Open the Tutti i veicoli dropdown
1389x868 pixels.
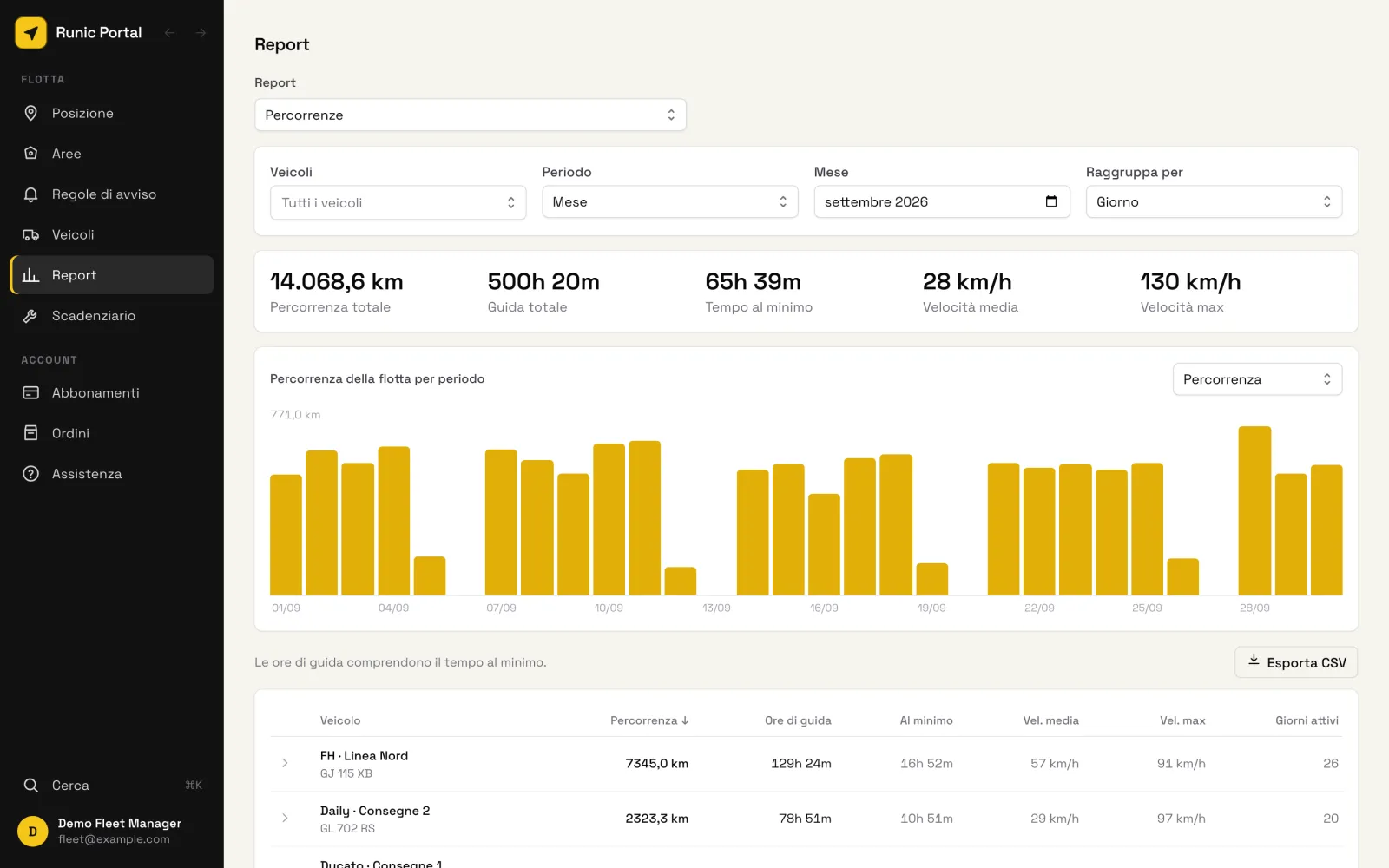click(x=398, y=202)
